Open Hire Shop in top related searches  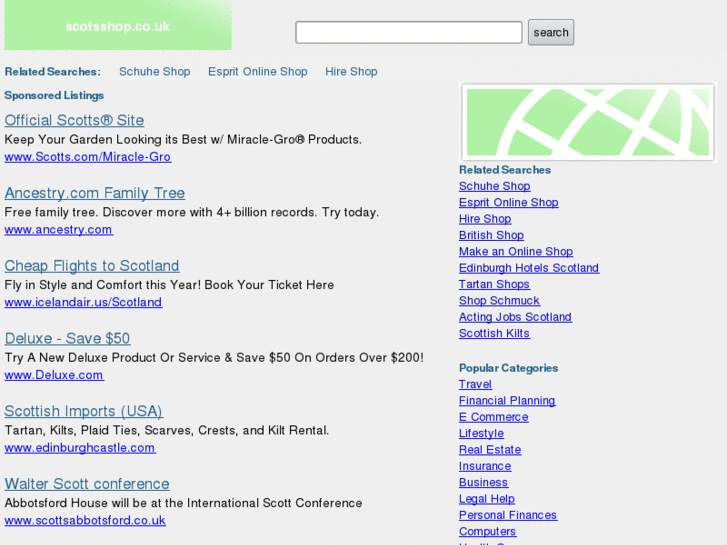click(351, 71)
